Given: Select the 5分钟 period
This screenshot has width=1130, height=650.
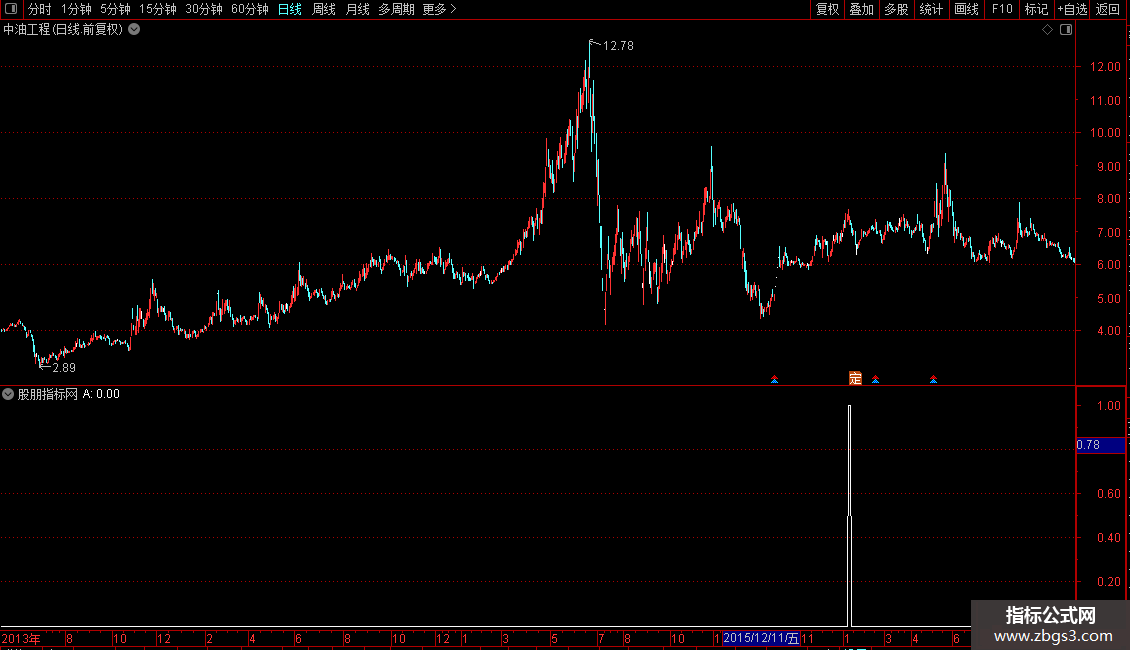Looking at the screenshot, I should click(115, 9).
